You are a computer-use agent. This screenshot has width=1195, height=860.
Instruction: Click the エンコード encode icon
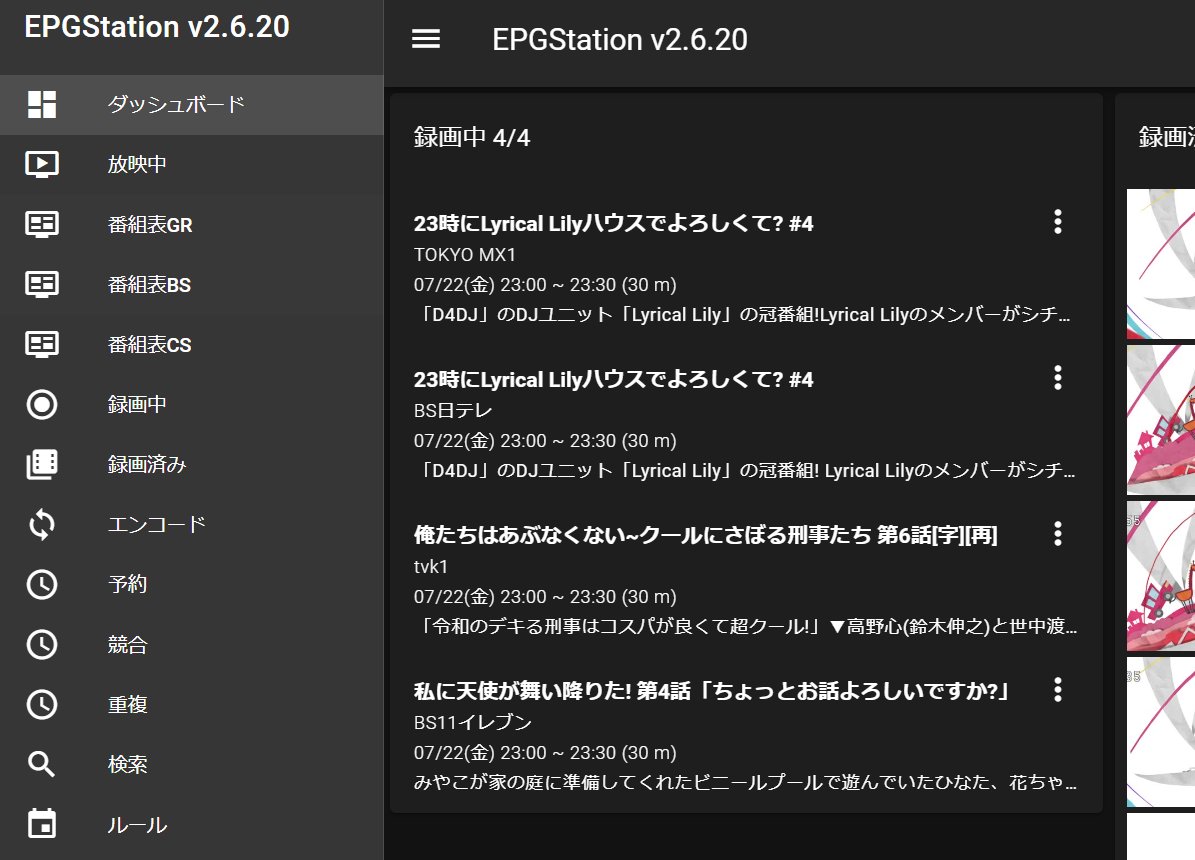pos(40,524)
